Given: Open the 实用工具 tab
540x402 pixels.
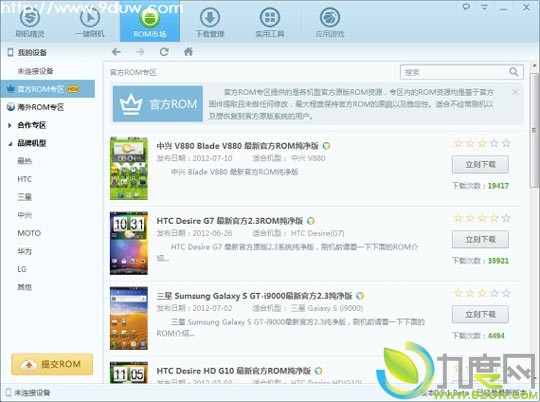Looking at the screenshot, I should [x=270, y=21].
